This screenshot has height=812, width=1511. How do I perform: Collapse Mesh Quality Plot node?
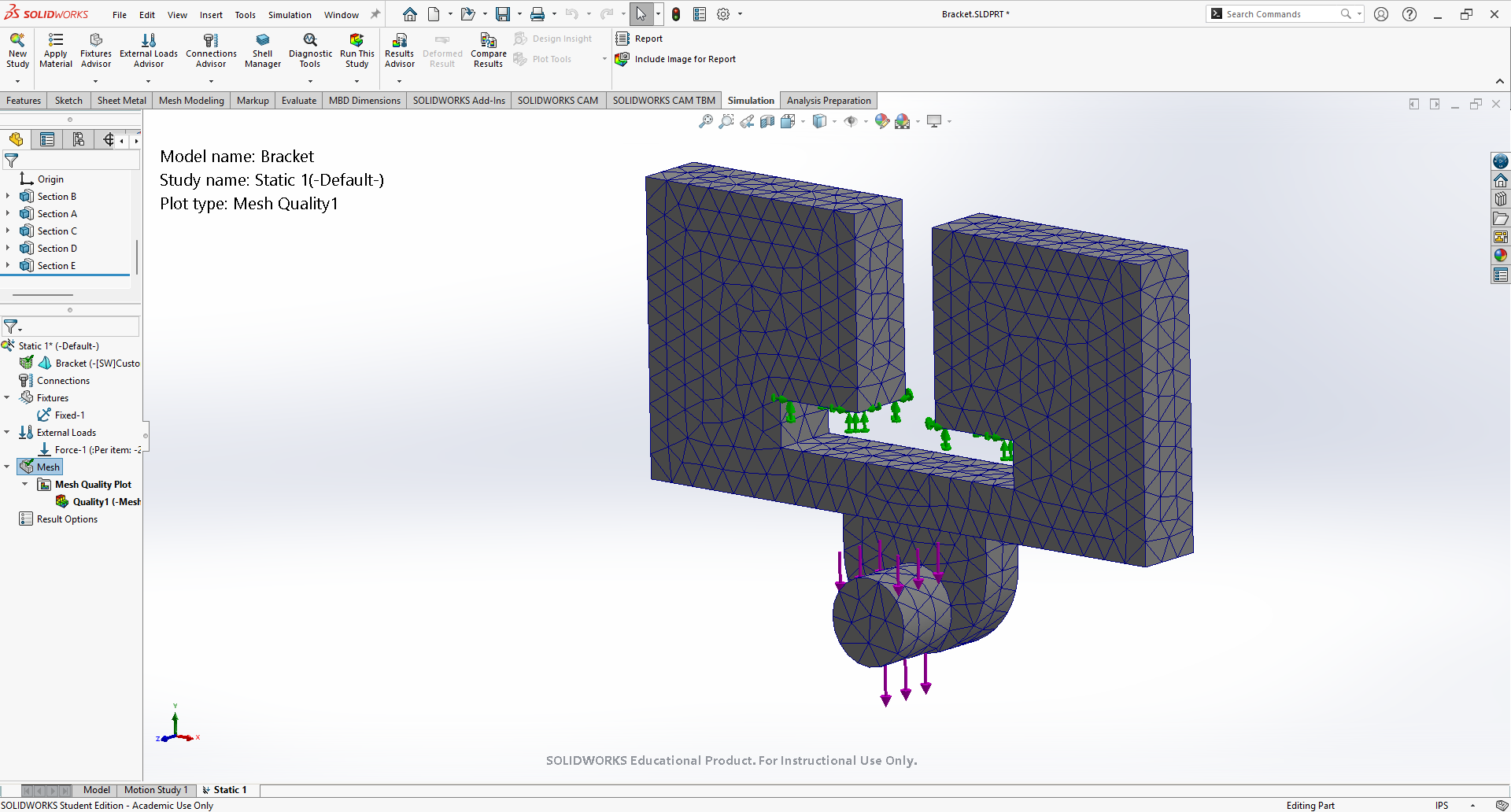point(25,485)
